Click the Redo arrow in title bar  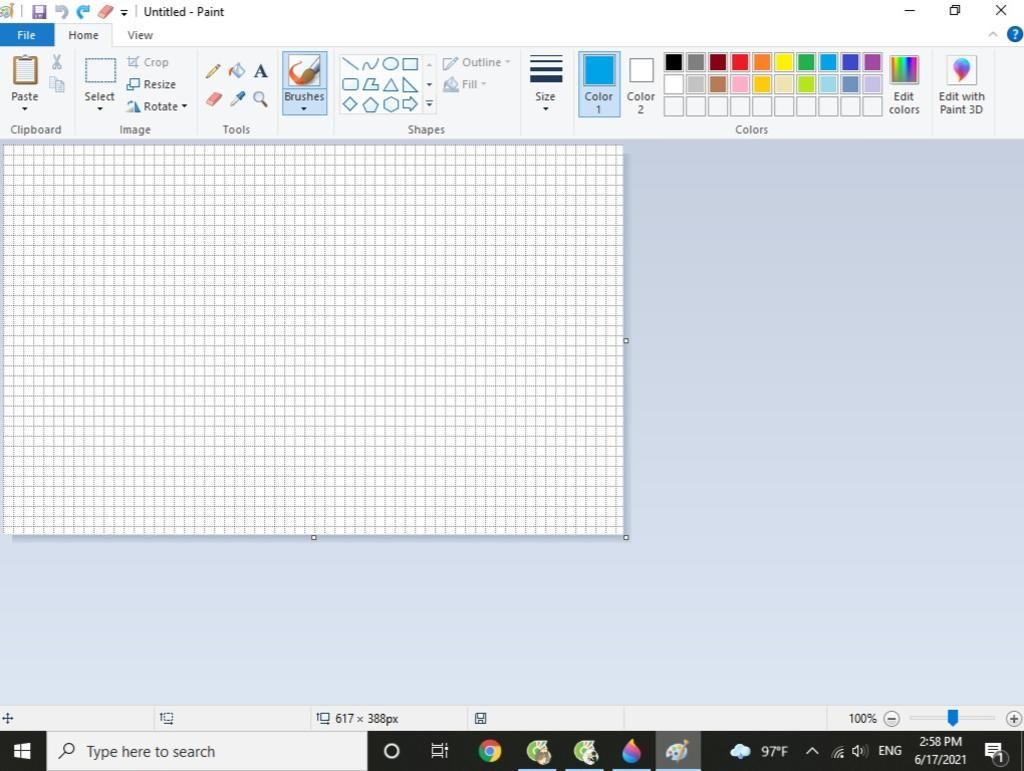point(84,12)
